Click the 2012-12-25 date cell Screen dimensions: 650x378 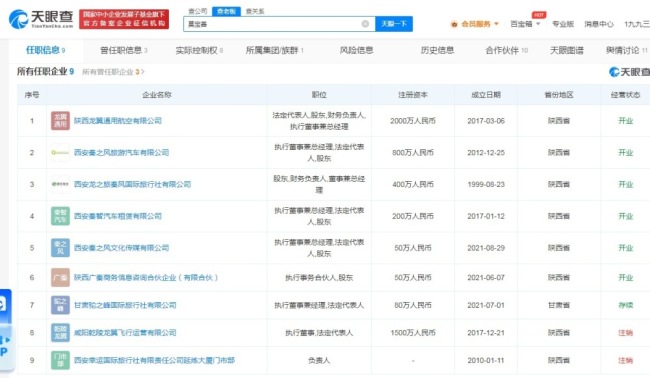[x=486, y=153]
